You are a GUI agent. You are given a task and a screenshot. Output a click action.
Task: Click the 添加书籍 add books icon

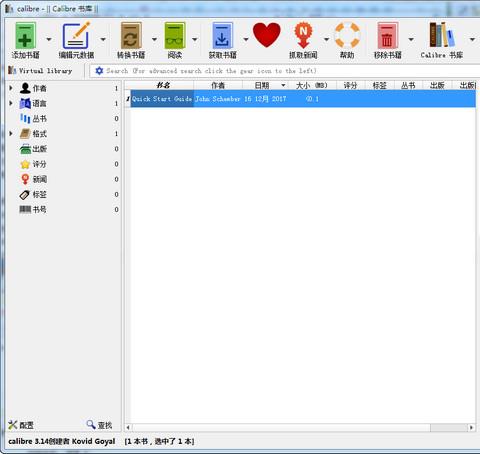point(25,36)
